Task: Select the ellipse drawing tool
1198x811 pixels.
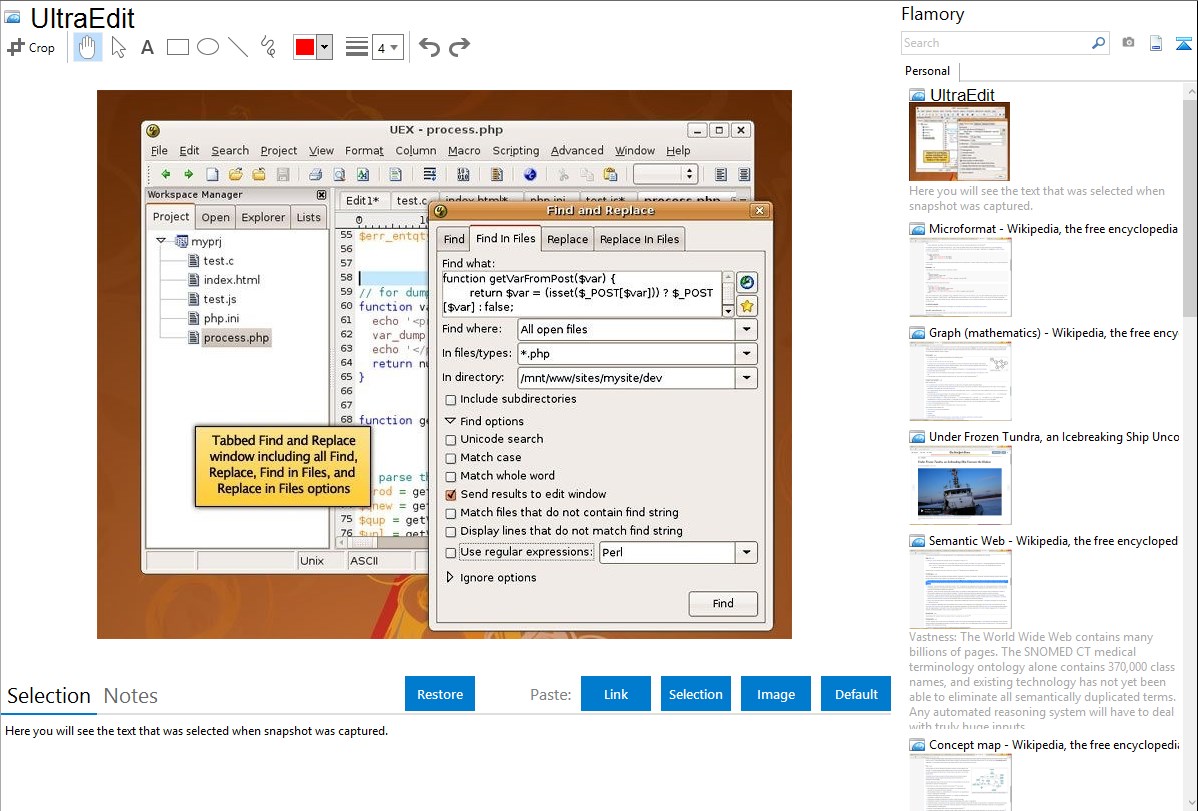Action: tap(208, 47)
